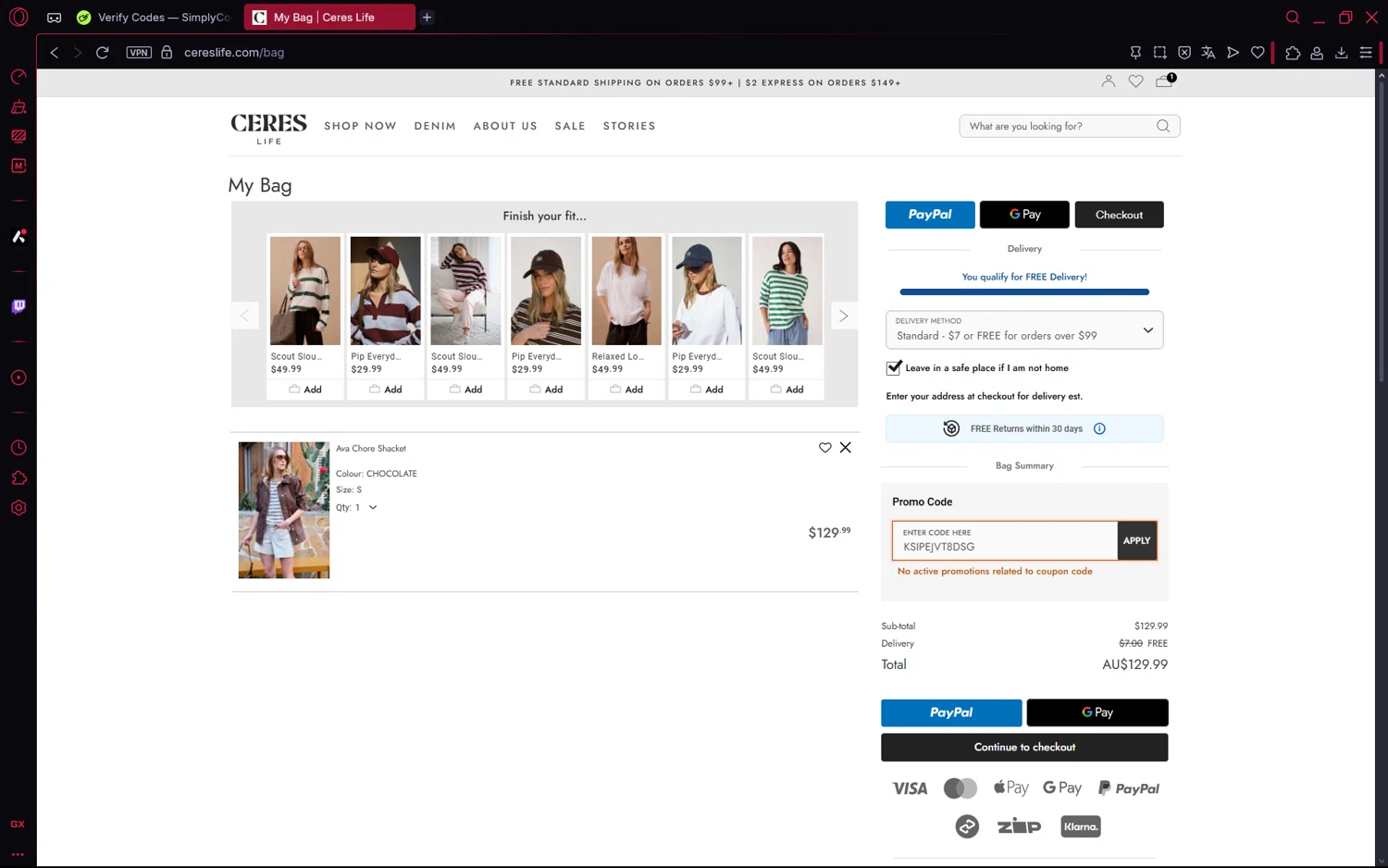1388x868 pixels.
Task: Open browser tab search icon
Action: (x=1293, y=18)
